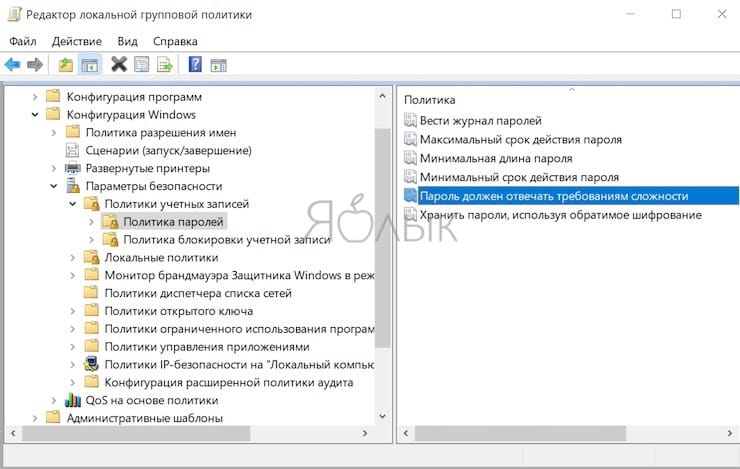Image resolution: width=740 pixels, height=469 pixels.
Task: Open the Справка menu
Action: click(x=175, y=41)
